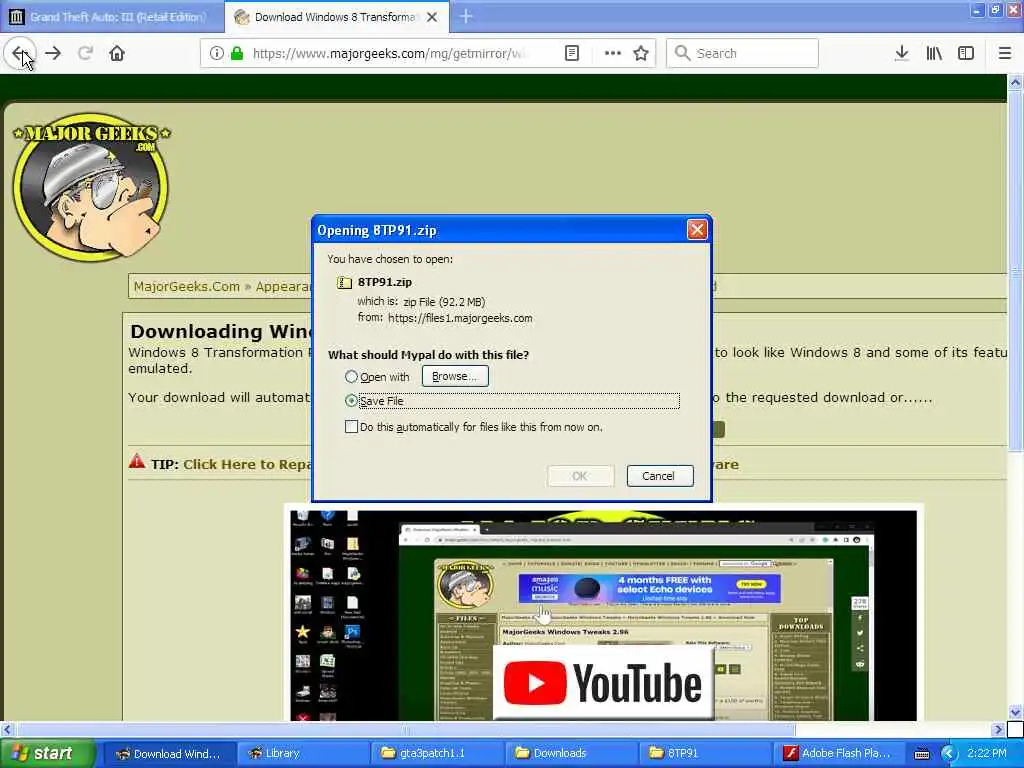Click the 2:22 PM taskbar clock

point(987,754)
